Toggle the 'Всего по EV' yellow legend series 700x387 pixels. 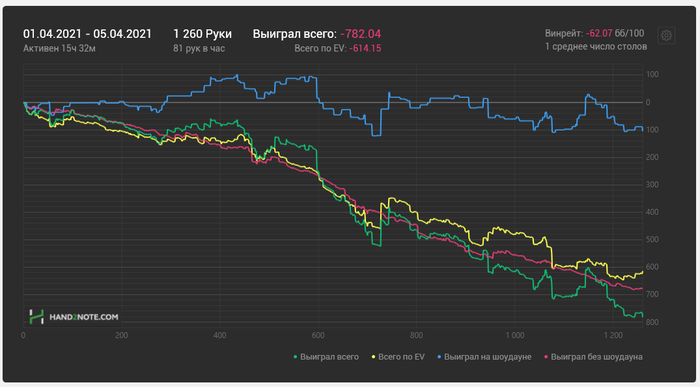398,357
